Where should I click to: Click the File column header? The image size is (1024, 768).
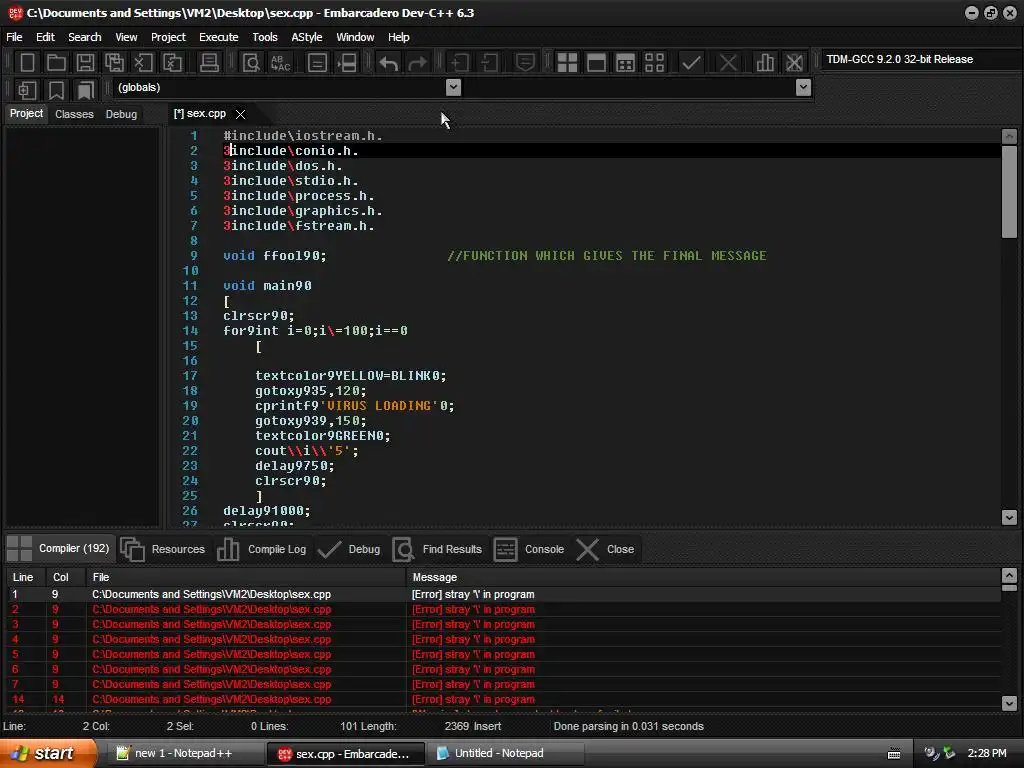[246, 577]
